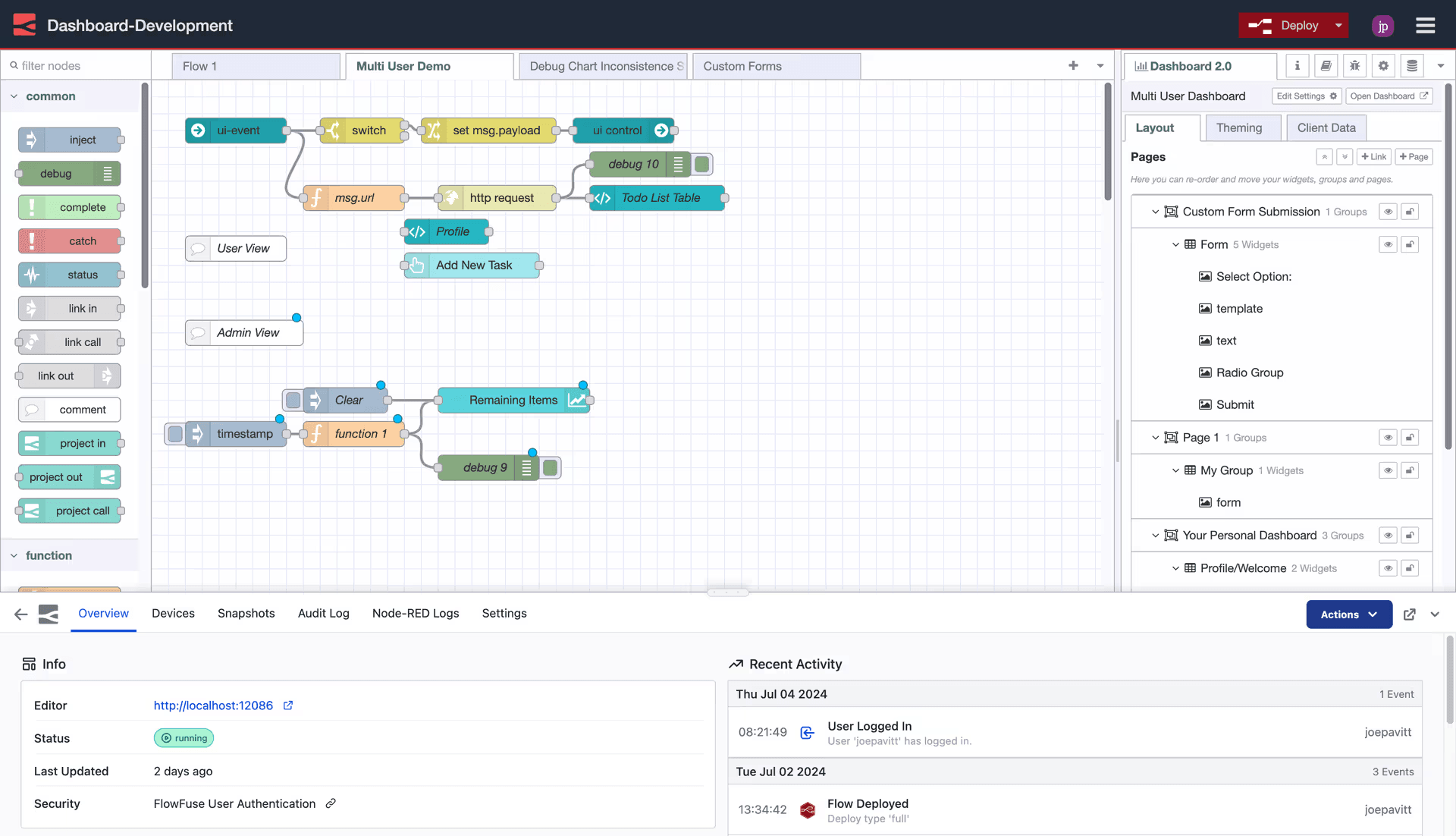Screen dimensions: 1456x836
Task: Hide the Form group using its eye toggle
Action: [1389, 244]
